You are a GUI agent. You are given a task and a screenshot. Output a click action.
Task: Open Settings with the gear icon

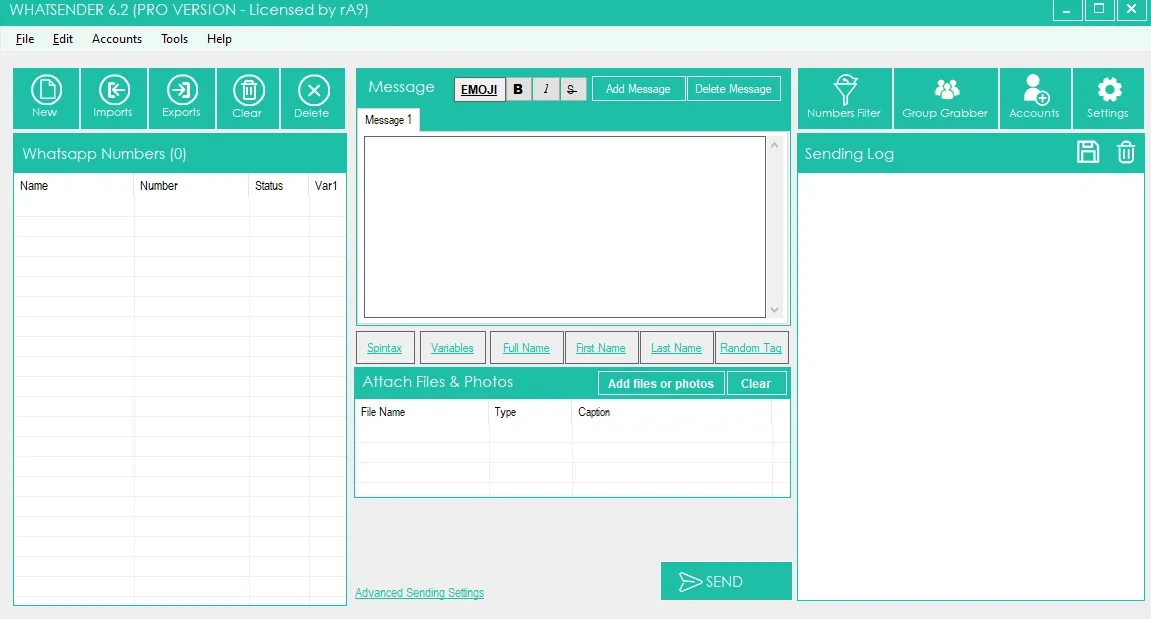(1108, 98)
